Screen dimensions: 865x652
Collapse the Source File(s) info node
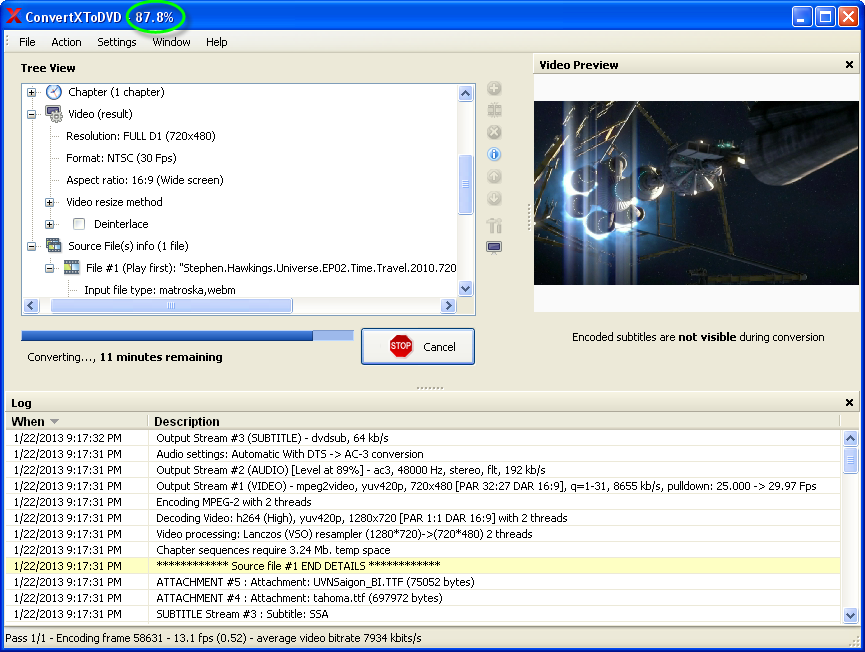coord(31,246)
